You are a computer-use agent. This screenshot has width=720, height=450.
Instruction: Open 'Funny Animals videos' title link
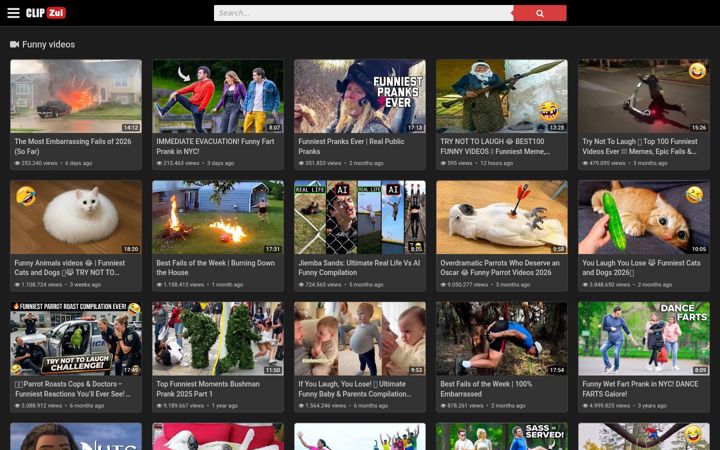69,267
